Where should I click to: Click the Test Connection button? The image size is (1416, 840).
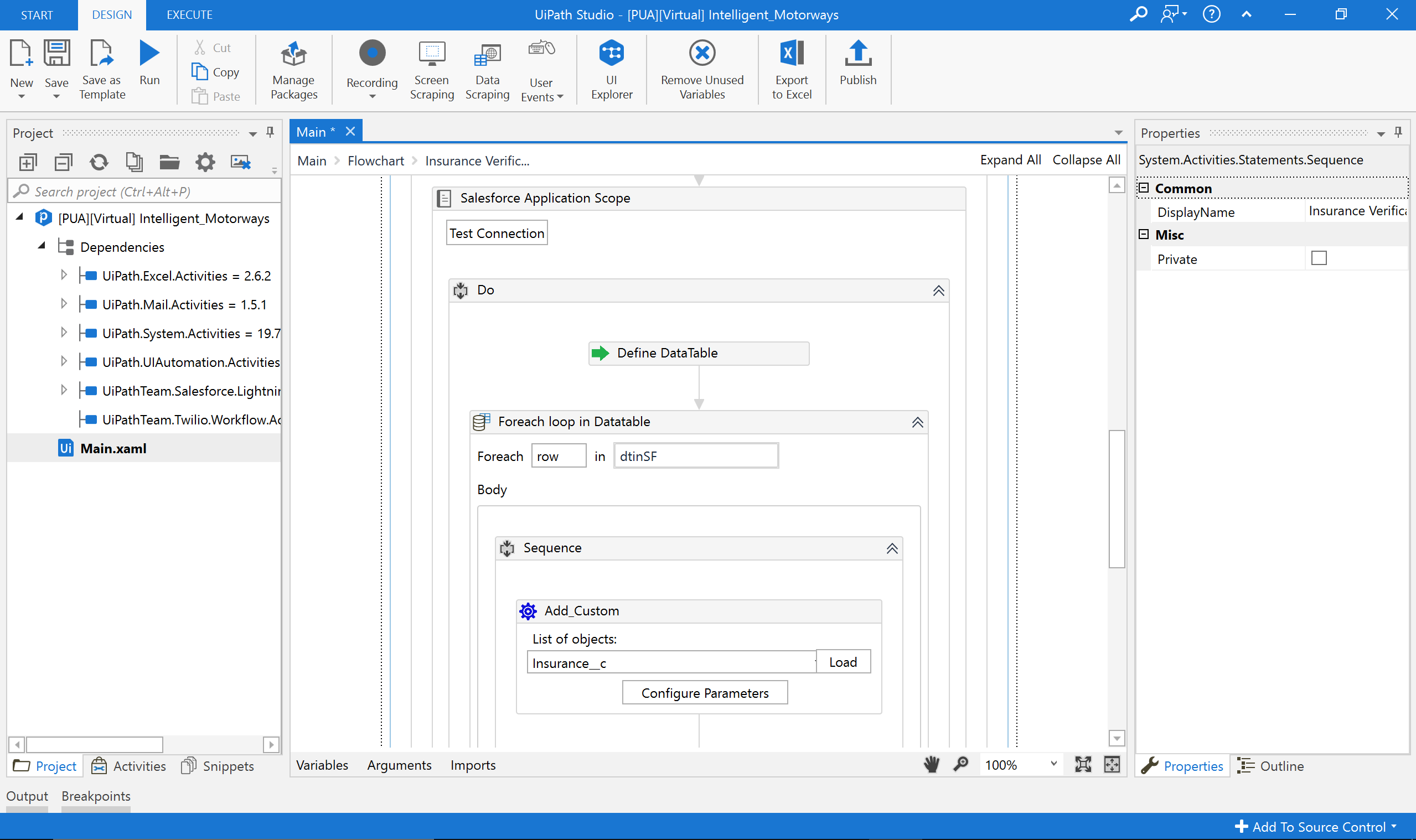pos(497,233)
